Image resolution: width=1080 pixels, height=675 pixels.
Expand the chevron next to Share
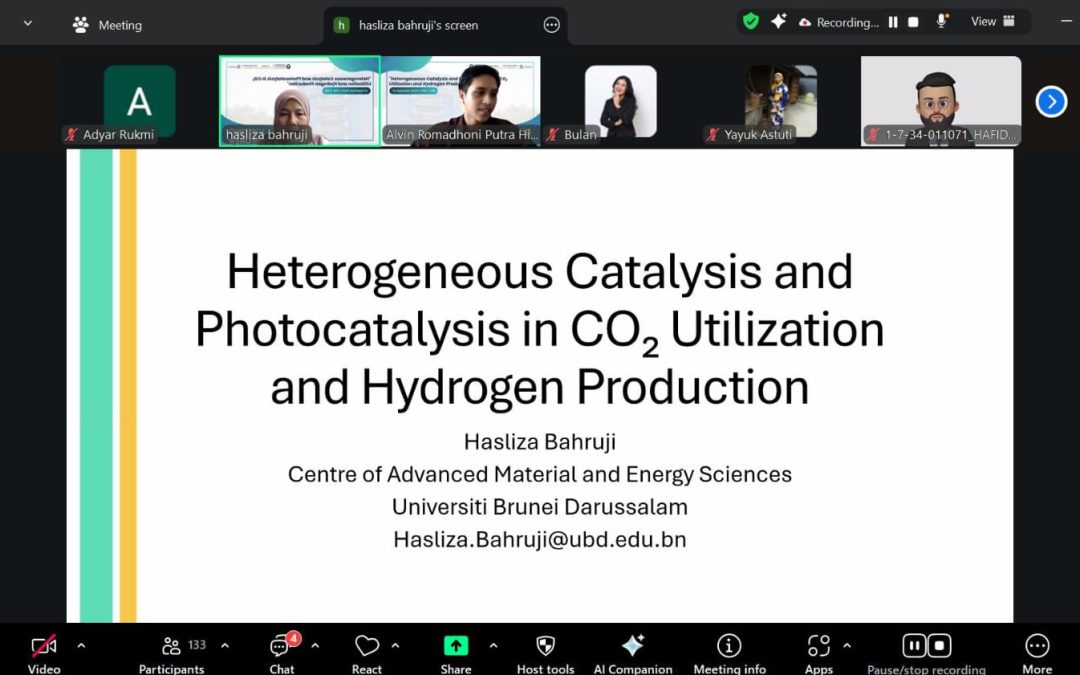pos(493,645)
